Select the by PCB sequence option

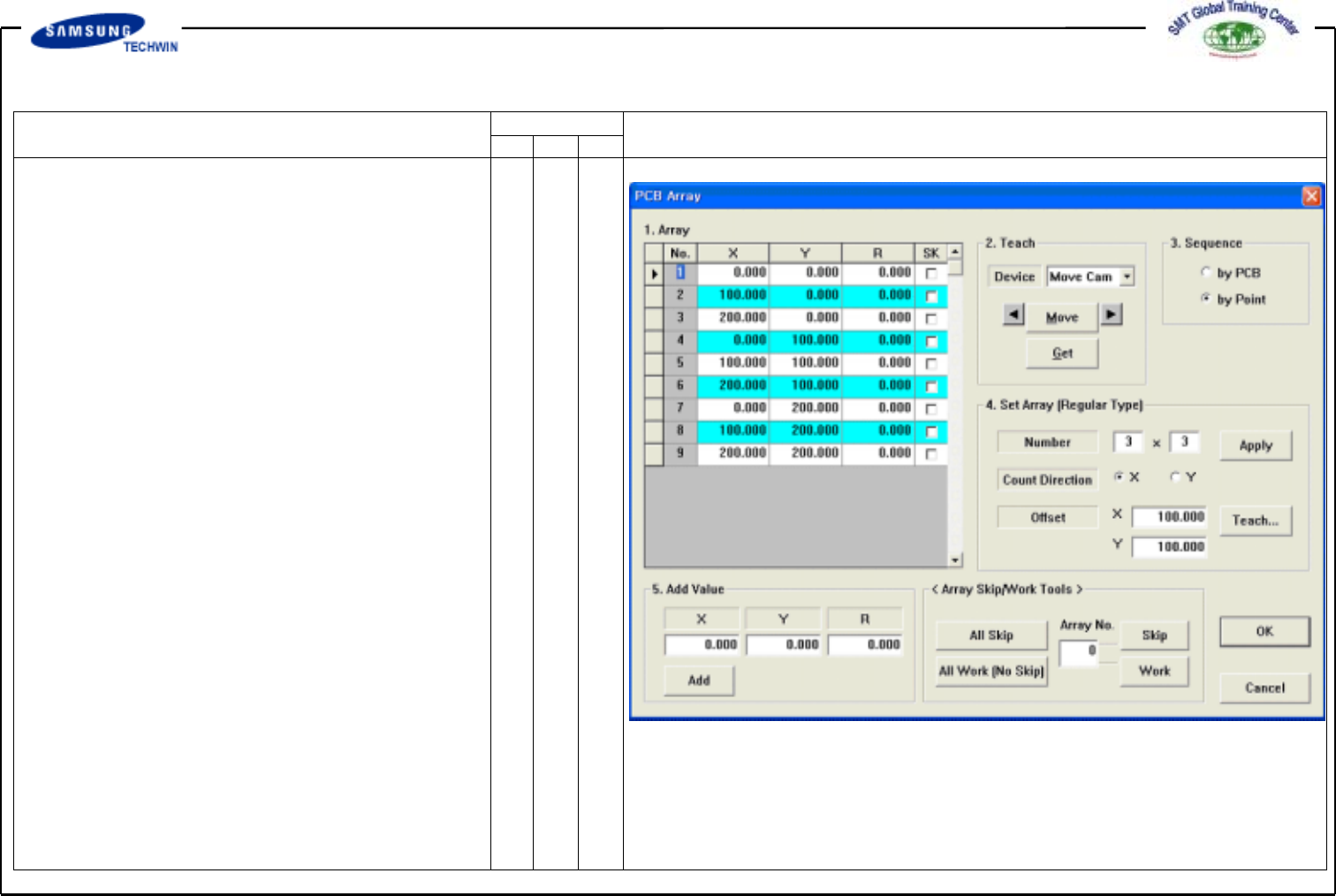pyautogui.click(x=1206, y=273)
